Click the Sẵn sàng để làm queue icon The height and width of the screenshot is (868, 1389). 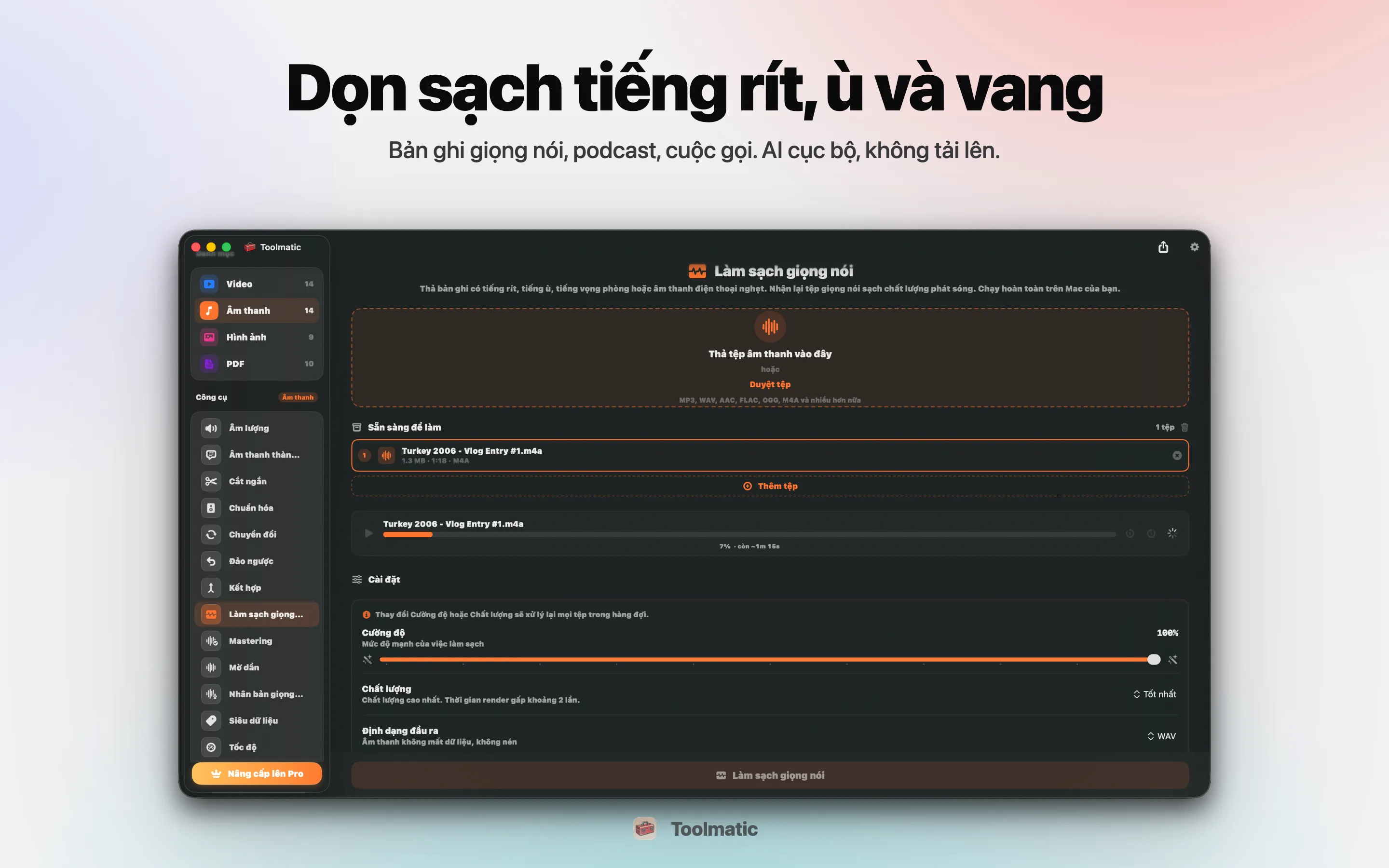click(356, 427)
